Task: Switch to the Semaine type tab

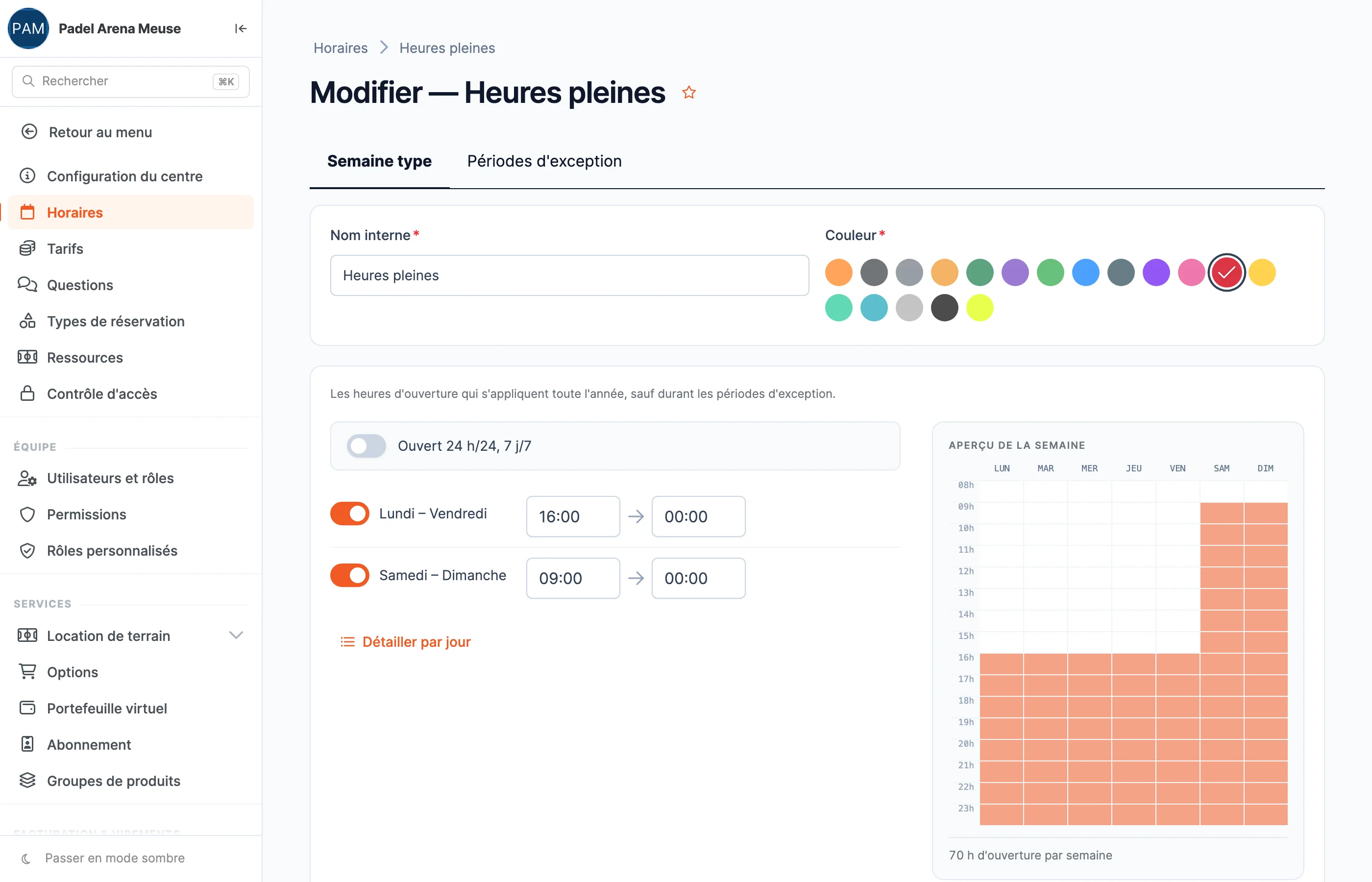Action: coord(379,162)
